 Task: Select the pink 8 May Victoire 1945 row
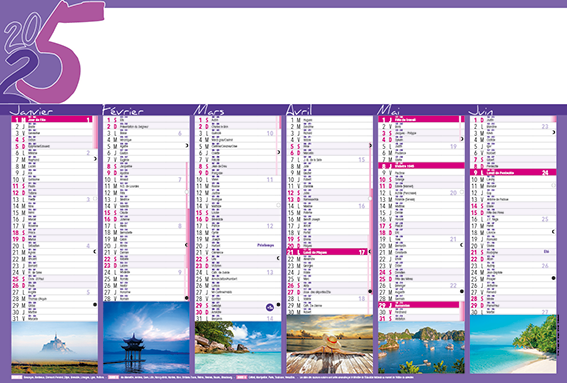tap(421, 166)
